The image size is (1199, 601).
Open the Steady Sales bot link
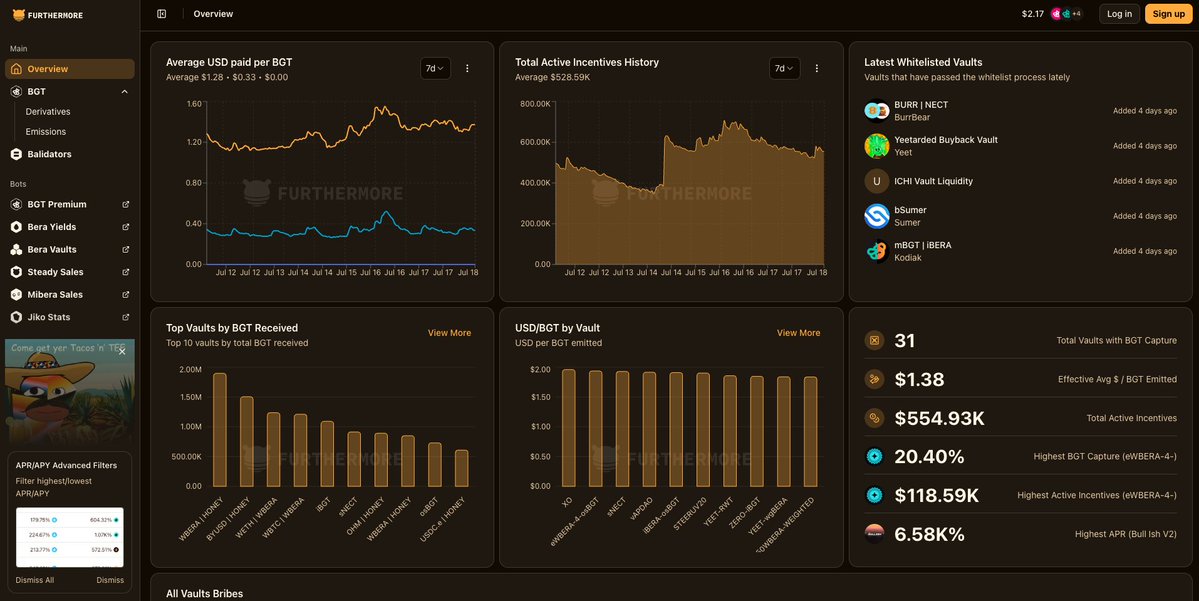(70, 271)
